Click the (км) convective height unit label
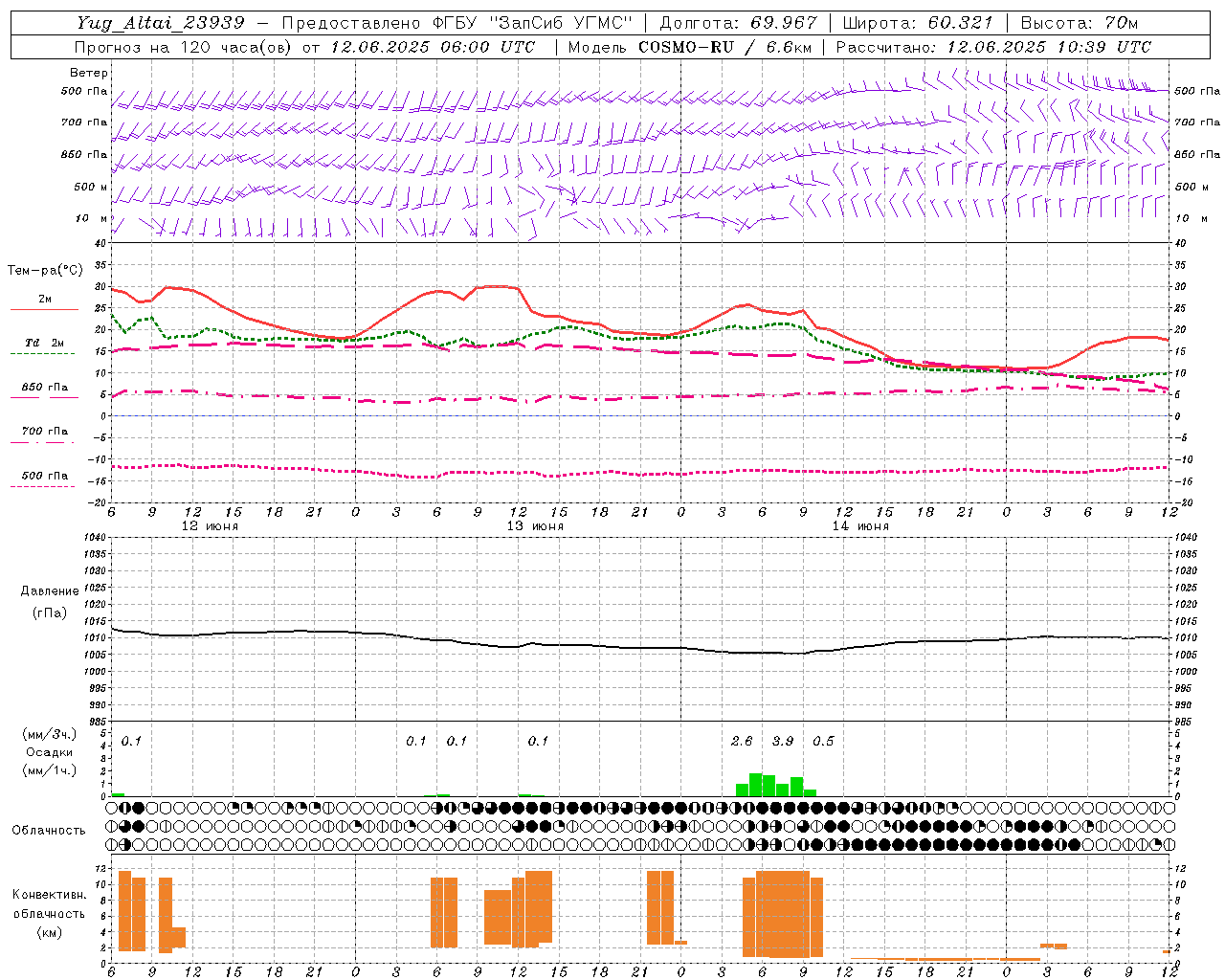The width and height of the screenshot is (1225, 980). pos(49,933)
